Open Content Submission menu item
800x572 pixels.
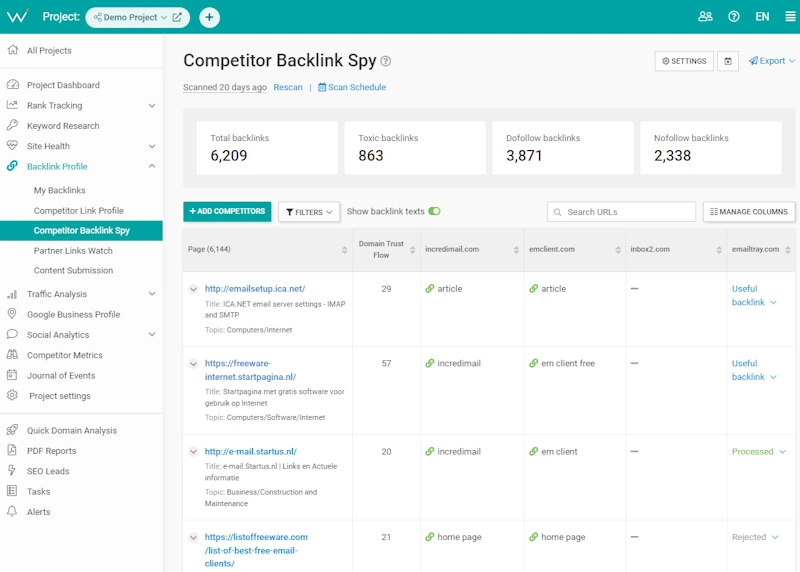point(73,270)
